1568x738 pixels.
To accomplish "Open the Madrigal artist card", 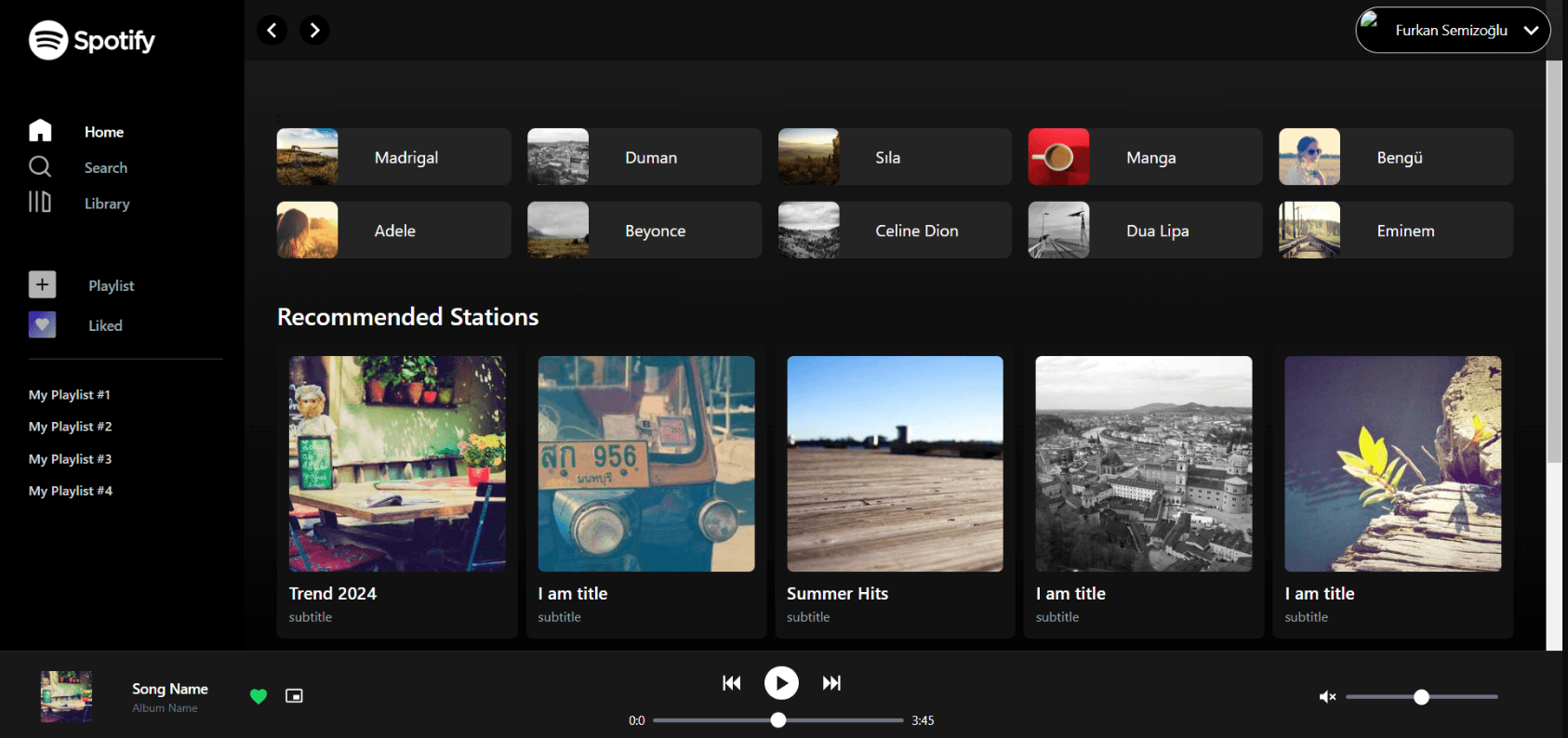I will (x=393, y=157).
